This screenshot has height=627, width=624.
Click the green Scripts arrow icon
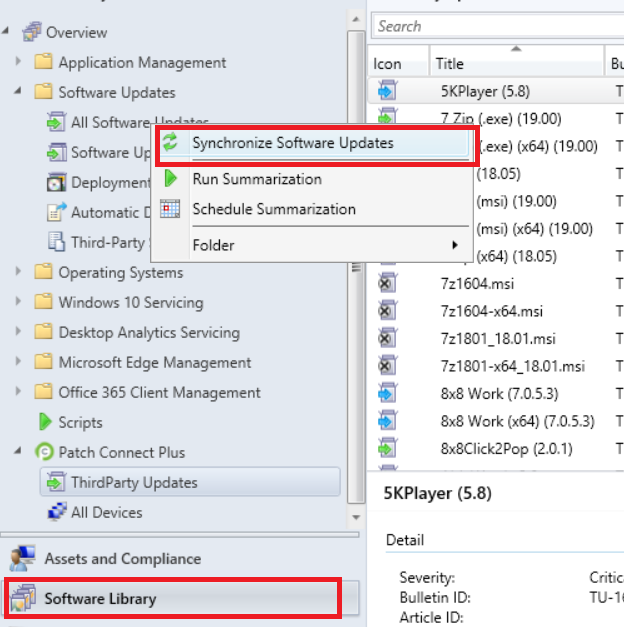(x=45, y=422)
